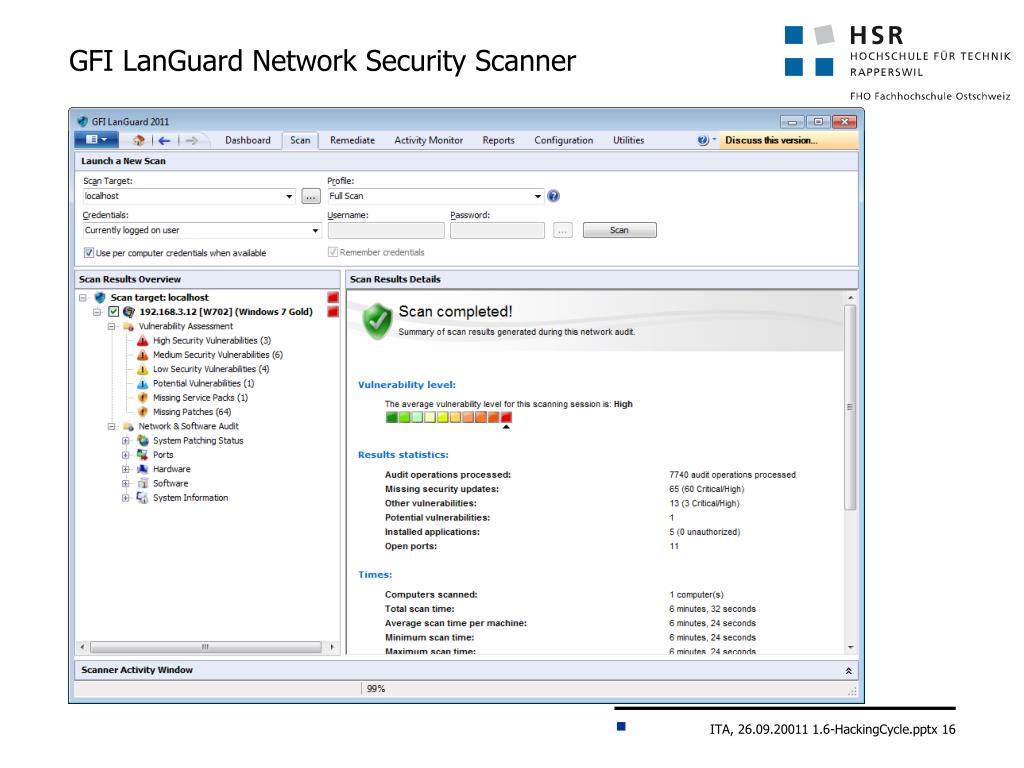Select High Security Vulnerabilities (3)
The width and height of the screenshot is (1024, 768).
coord(212,341)
